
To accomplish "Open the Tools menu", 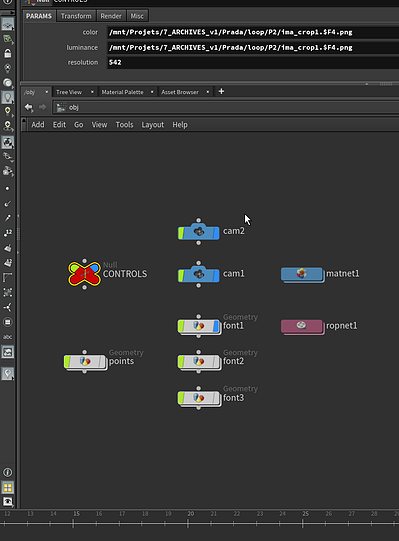I will click(124, 125).
